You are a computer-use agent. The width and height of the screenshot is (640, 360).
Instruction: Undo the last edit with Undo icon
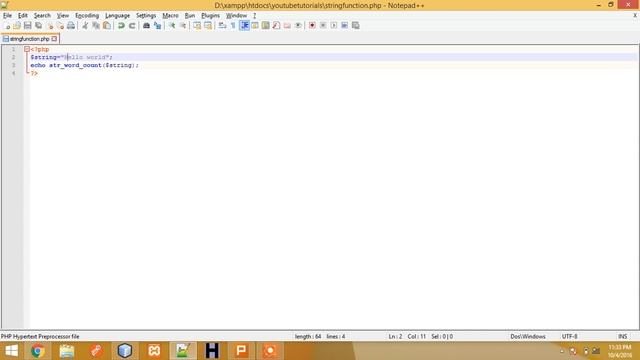[x=121, y=25]
